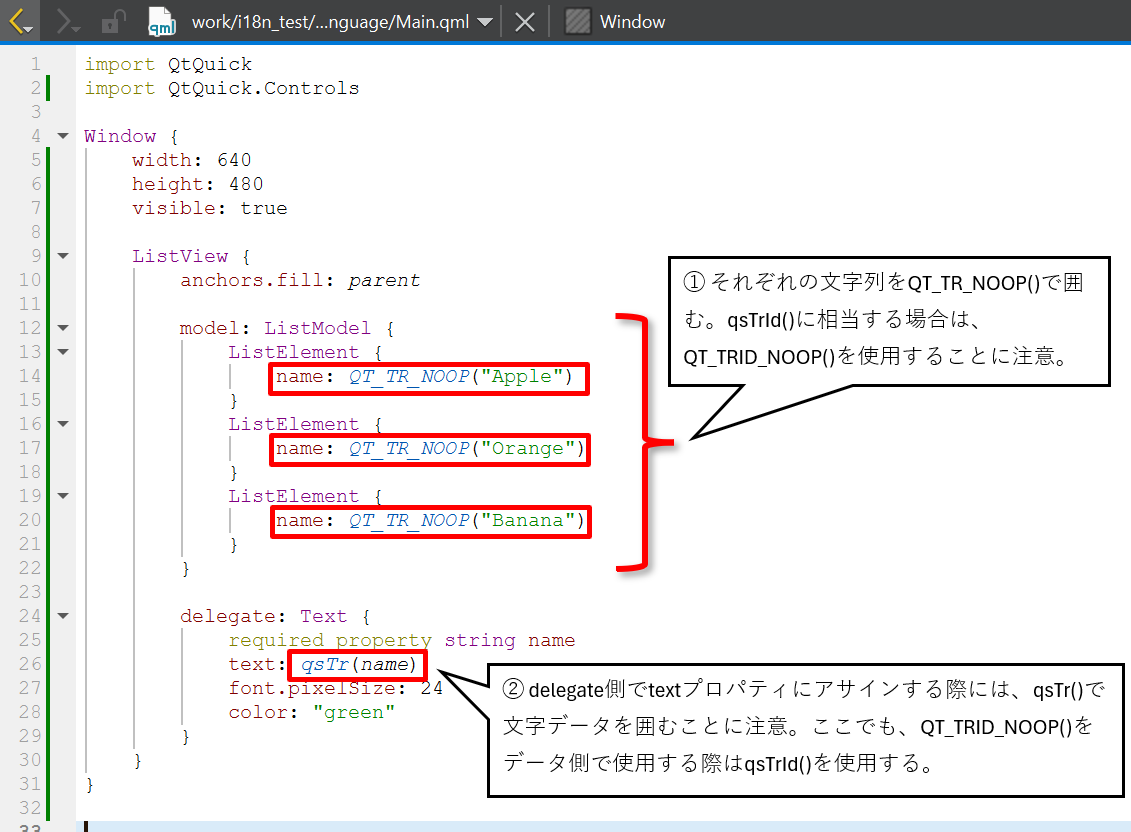Toggle the file write-lock padlock icon

(113, 21)
